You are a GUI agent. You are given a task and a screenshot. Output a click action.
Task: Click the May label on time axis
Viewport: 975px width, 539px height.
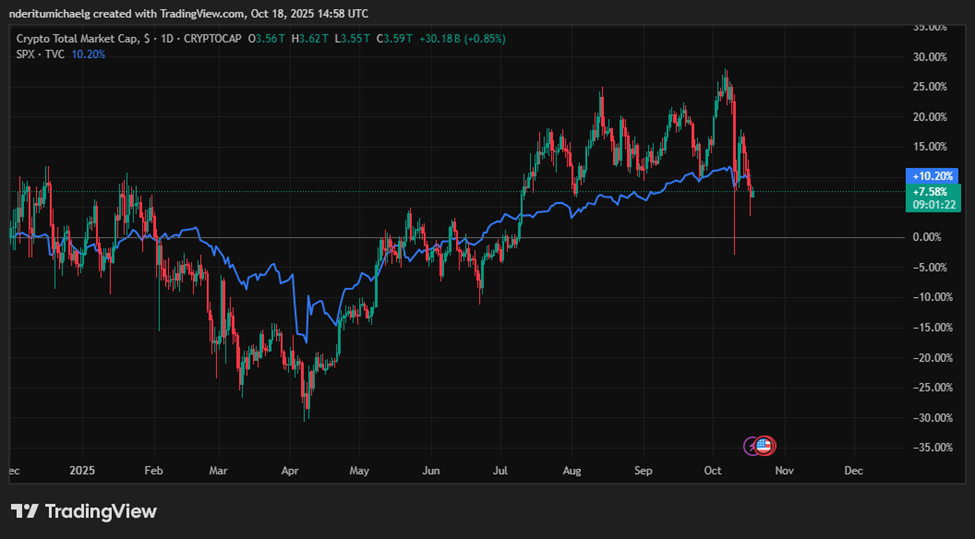(359, 471)
